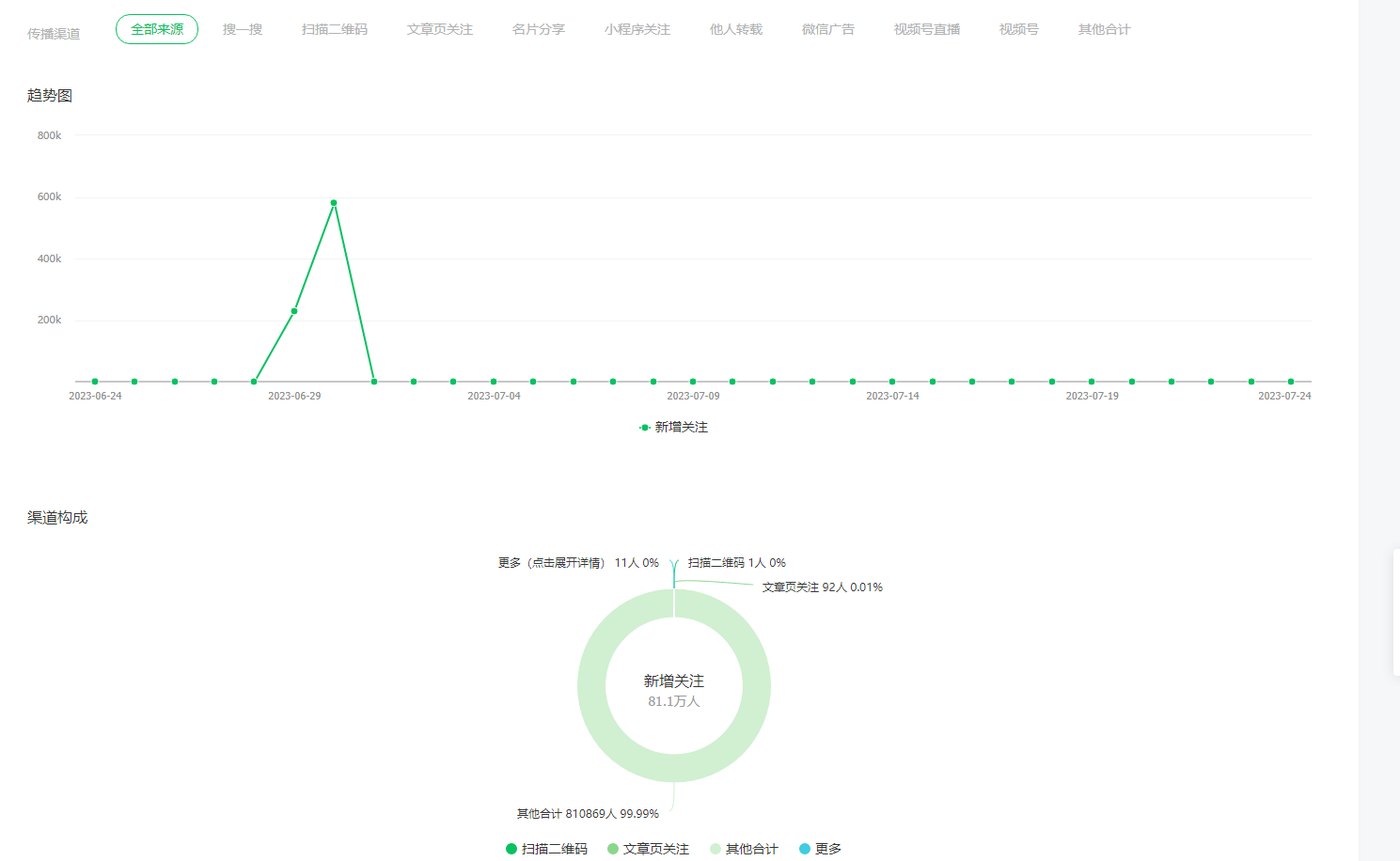The height and width of the screenshot is (861, 1400).
Task: Click the 400k y-axis label
Action: (49, 258)
